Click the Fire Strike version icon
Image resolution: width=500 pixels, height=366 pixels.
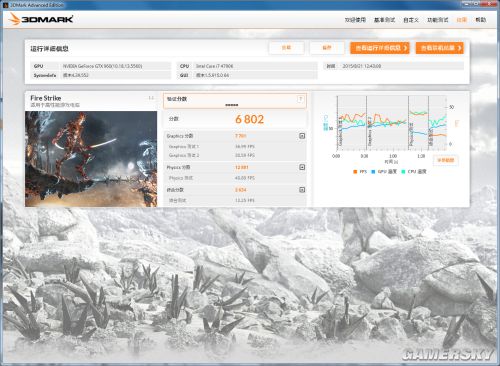(x=151, y=98)
